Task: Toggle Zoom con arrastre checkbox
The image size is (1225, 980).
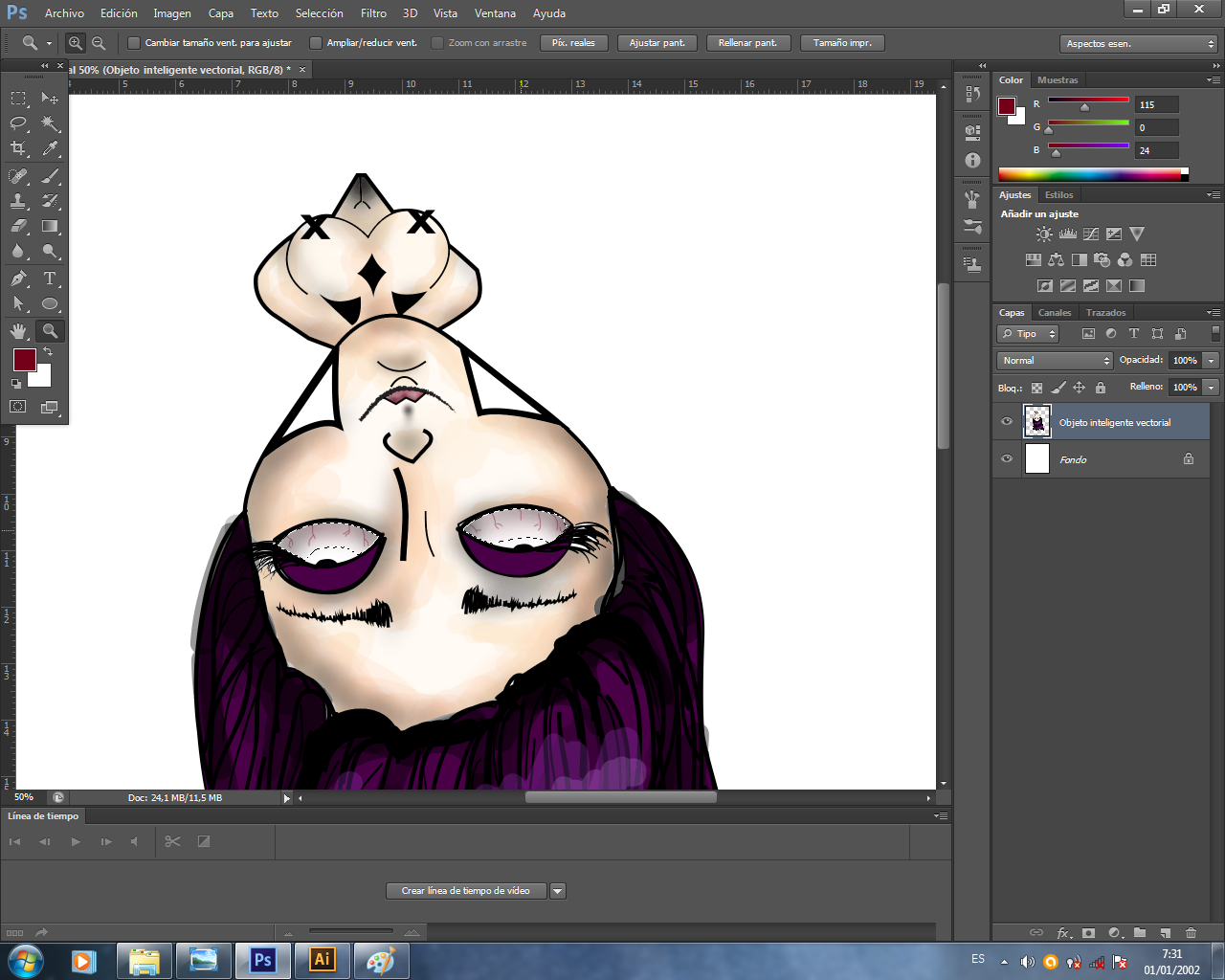Action: coord(437,43)
